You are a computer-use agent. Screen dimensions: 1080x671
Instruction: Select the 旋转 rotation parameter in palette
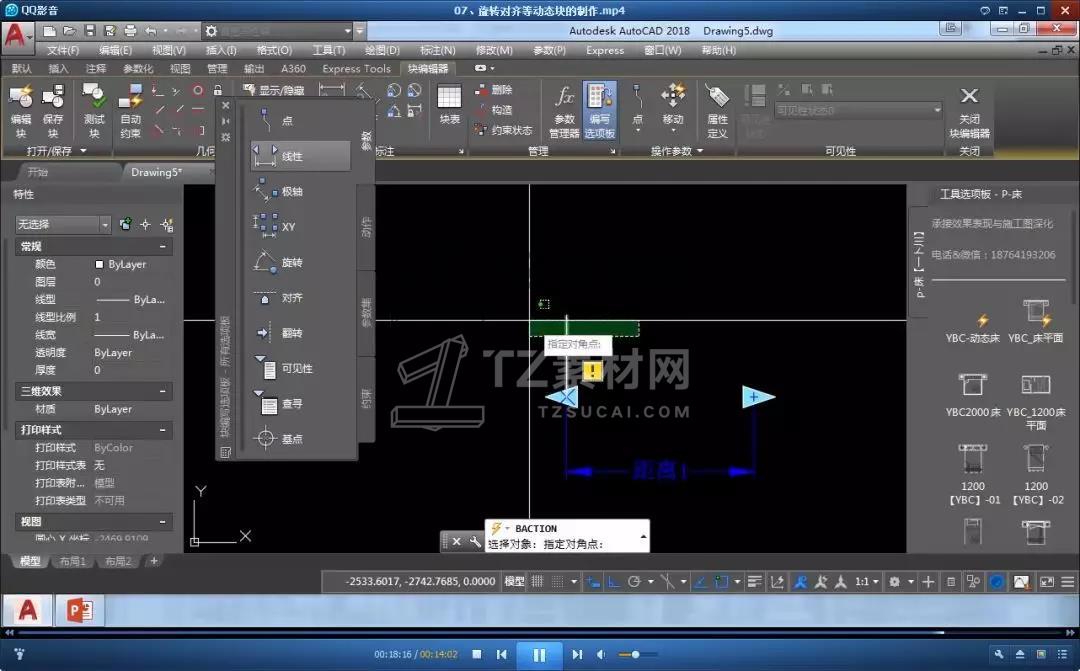point(290,262)
